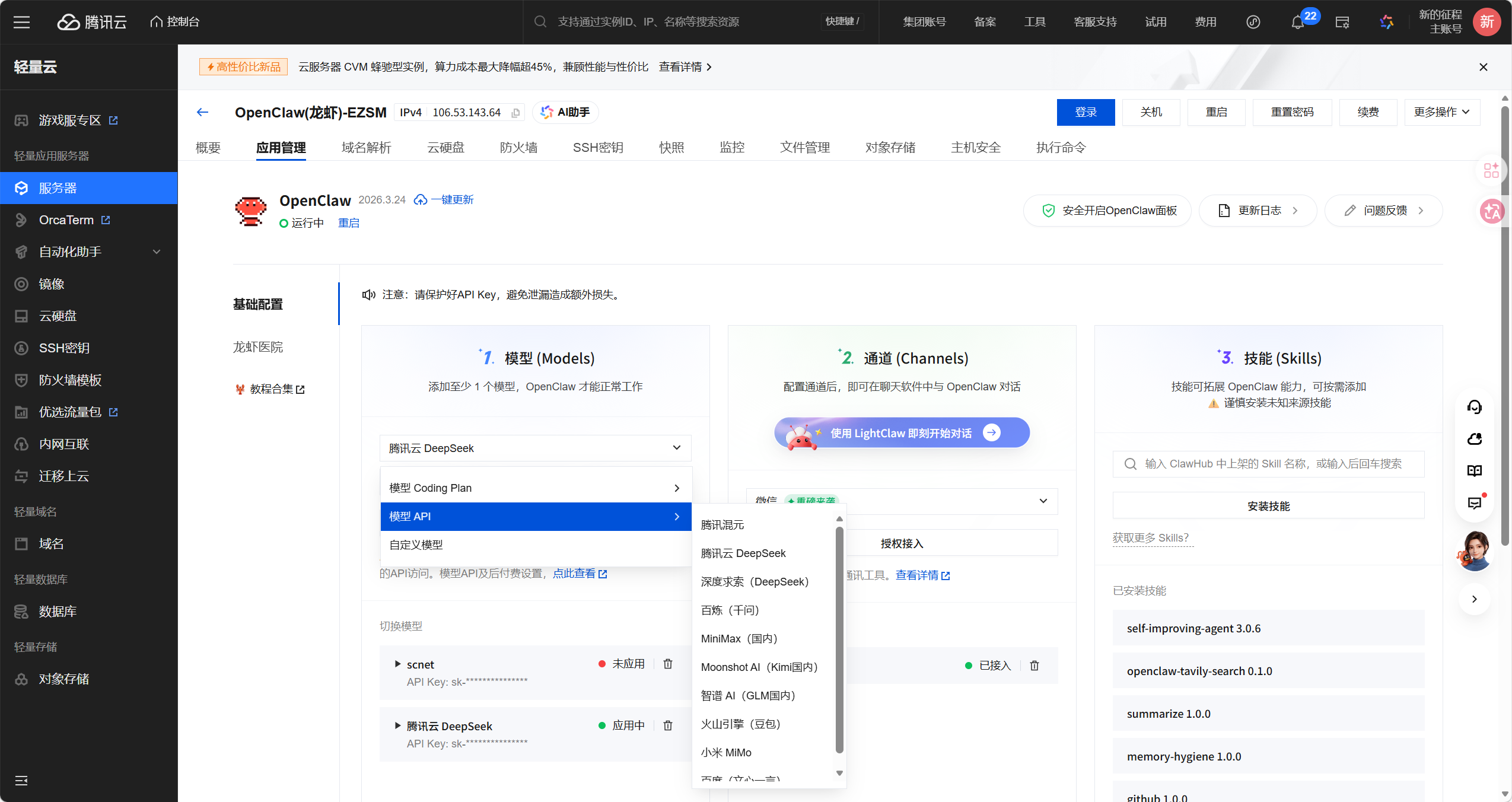Screen dimensions: 1512x802
Task: Open the grid shortcut floating icon
Action: [x=1491, y=171]
